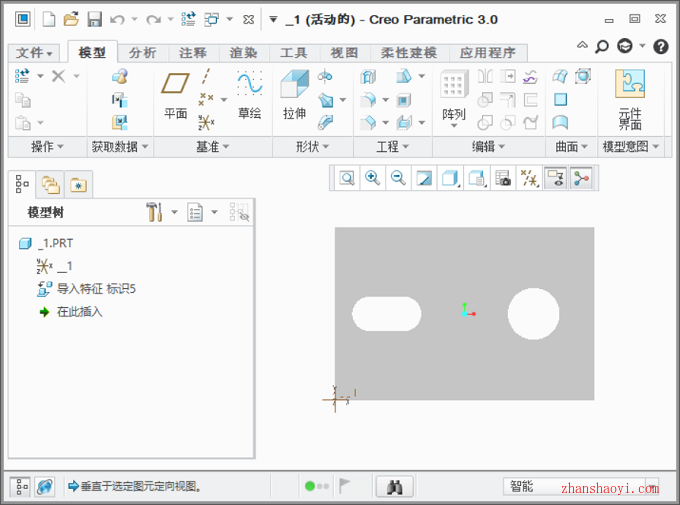Switch to the 视图 tab
680x505 pixels.
coord(344,53)
